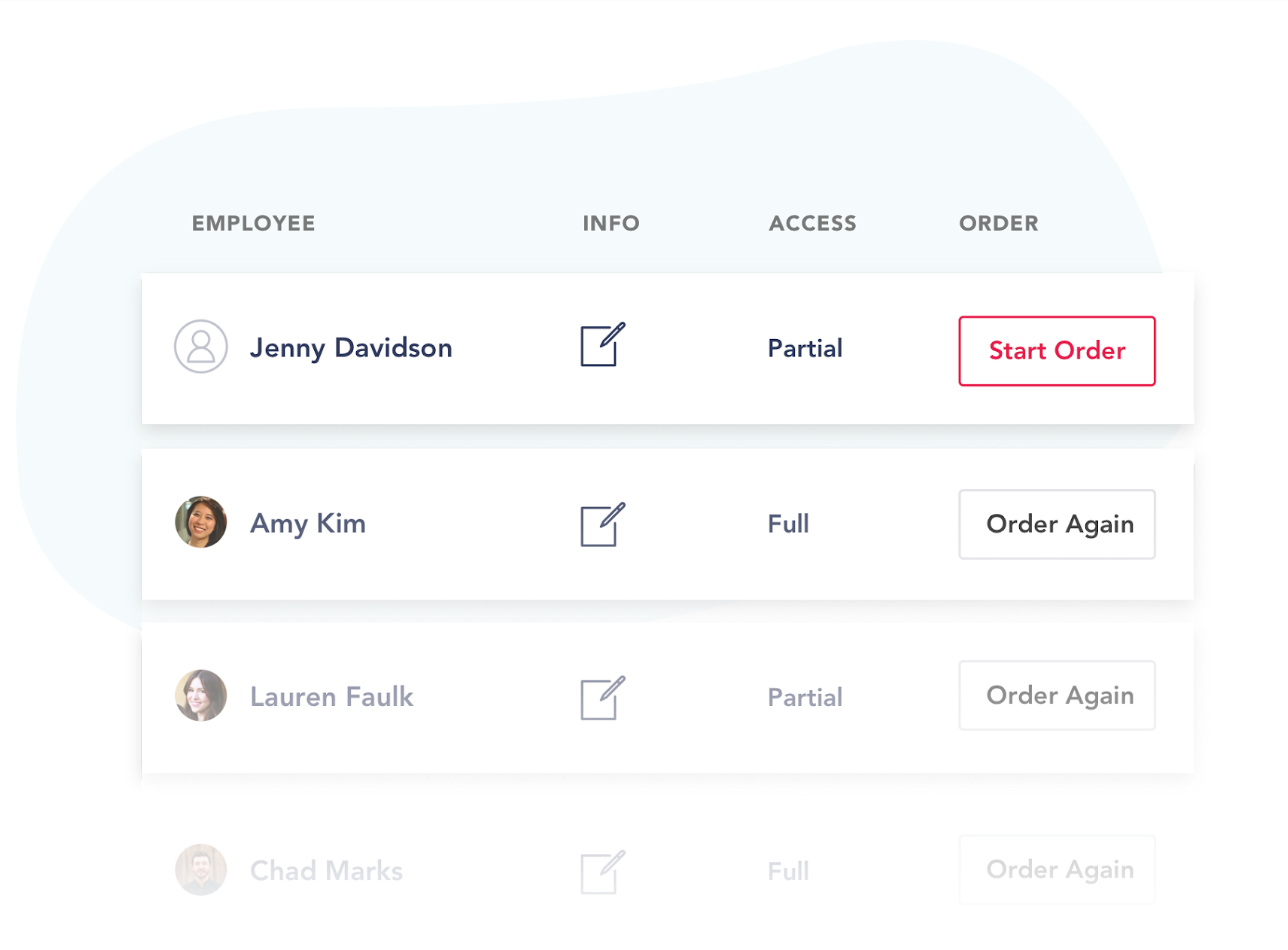Order Again for Amy Kim
Viewport: 1288px width, 950px height.
(x=1057, y=524)
